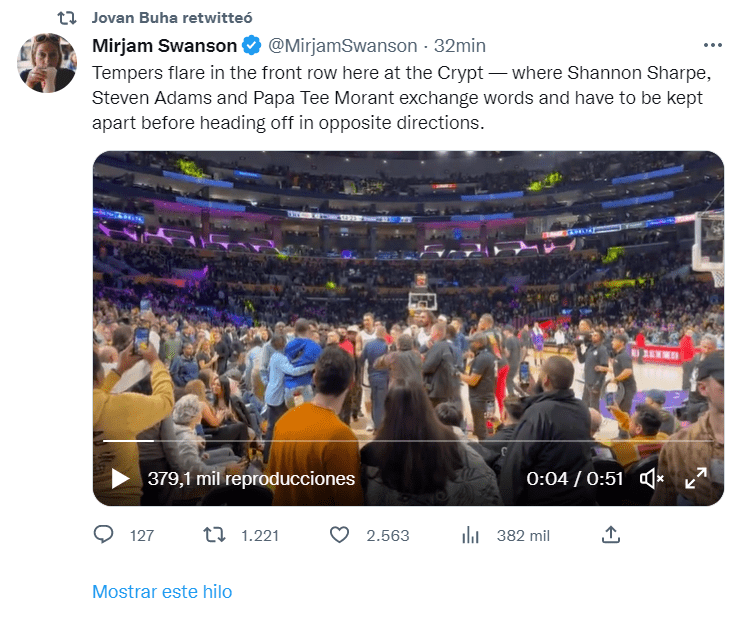
Task: Click the 32min timestamp
Action: (460, 46)
